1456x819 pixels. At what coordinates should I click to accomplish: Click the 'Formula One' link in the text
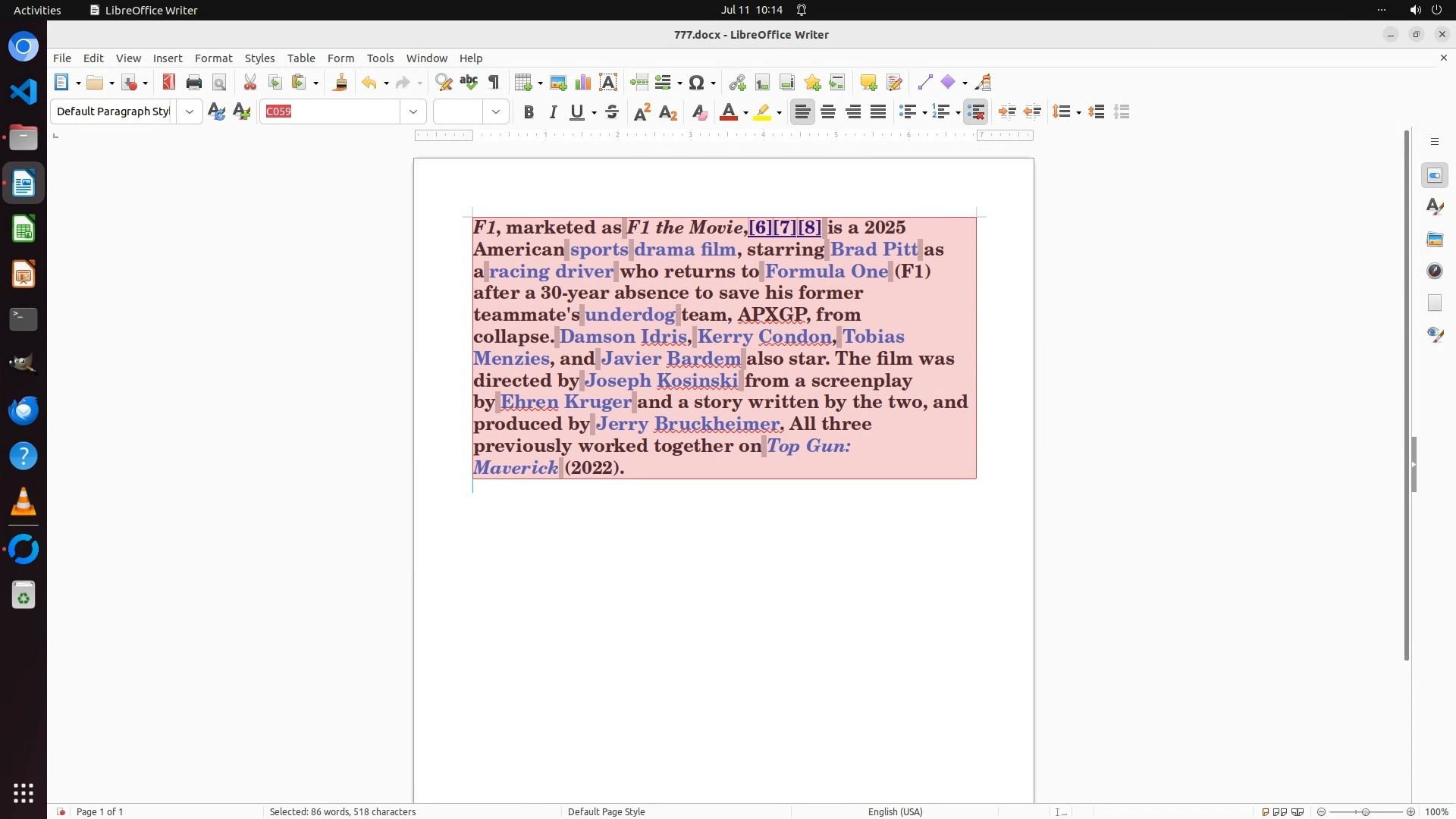(x=826, y=271)
